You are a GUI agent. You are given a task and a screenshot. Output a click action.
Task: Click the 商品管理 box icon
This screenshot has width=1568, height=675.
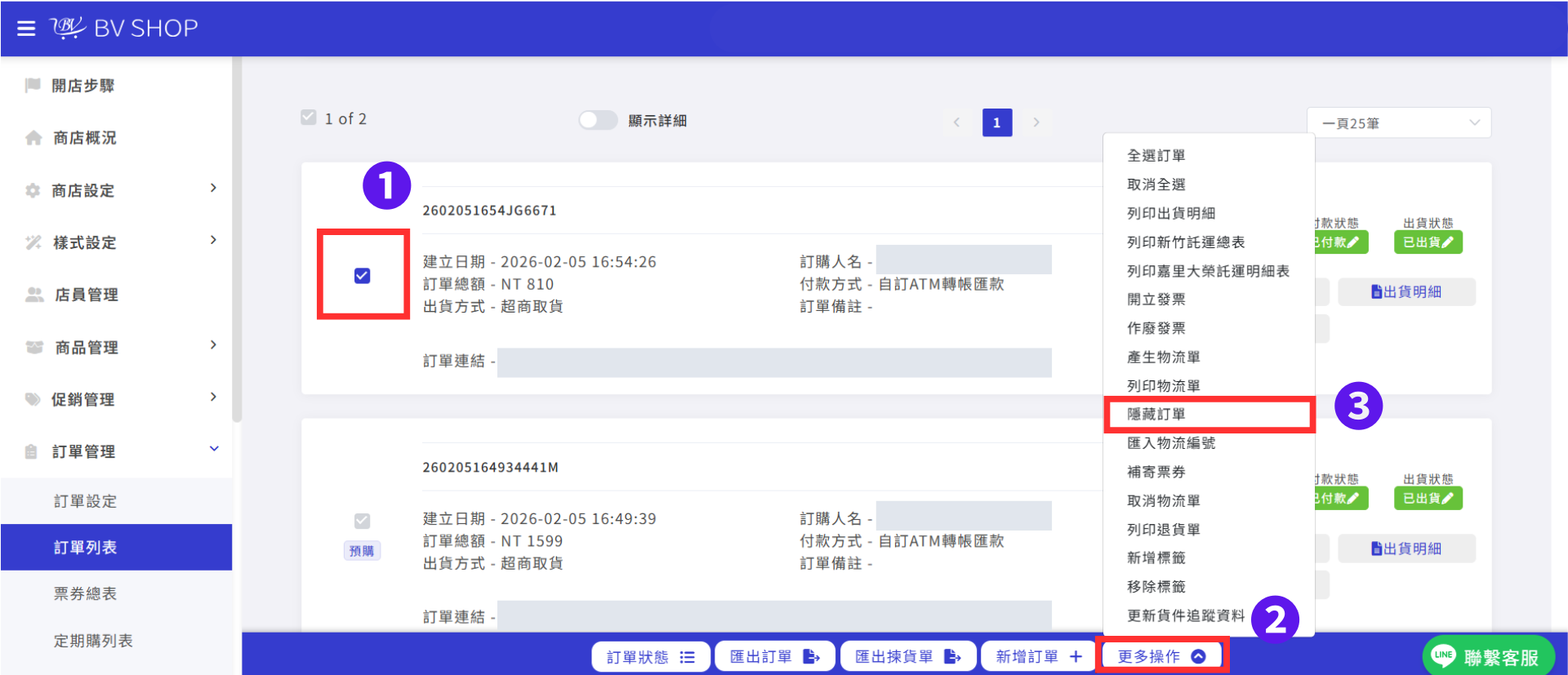(x=34, y=347)
